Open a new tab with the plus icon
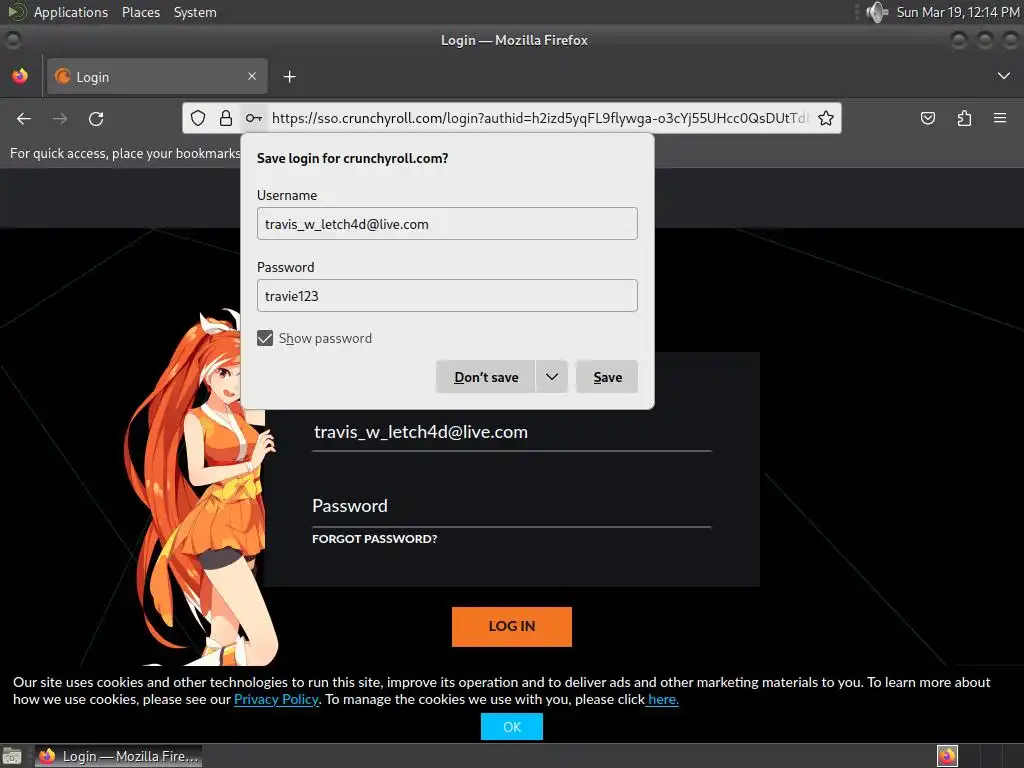 tap(289, 77)
